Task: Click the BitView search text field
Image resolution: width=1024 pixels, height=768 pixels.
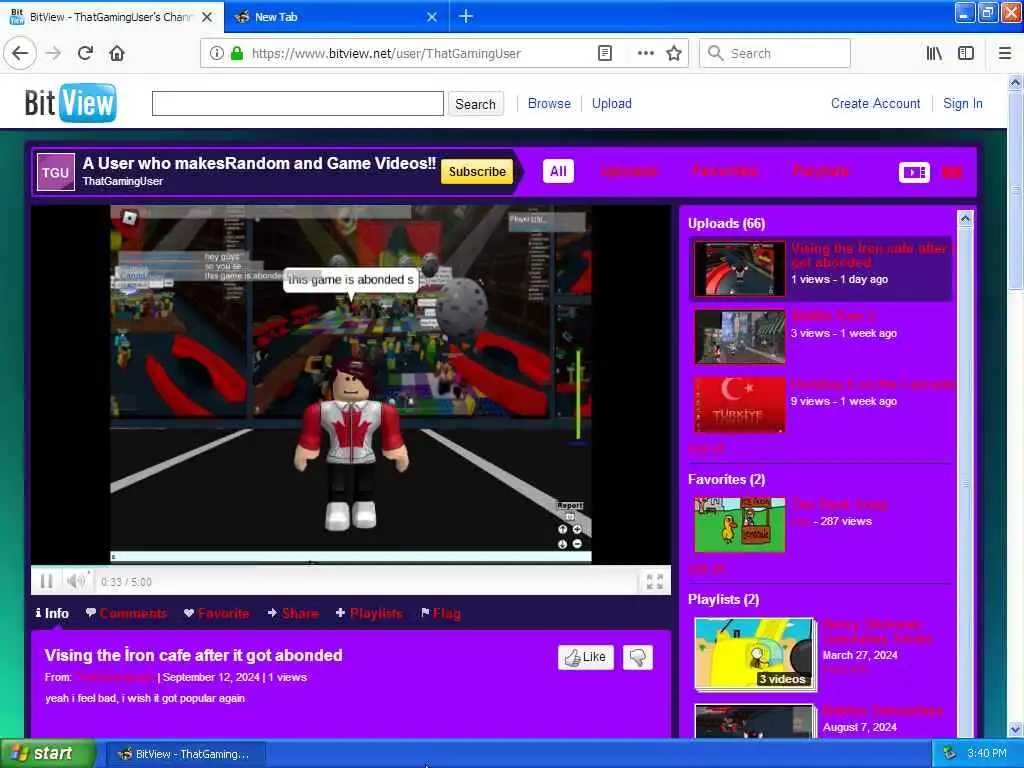Action: (298, 103)
